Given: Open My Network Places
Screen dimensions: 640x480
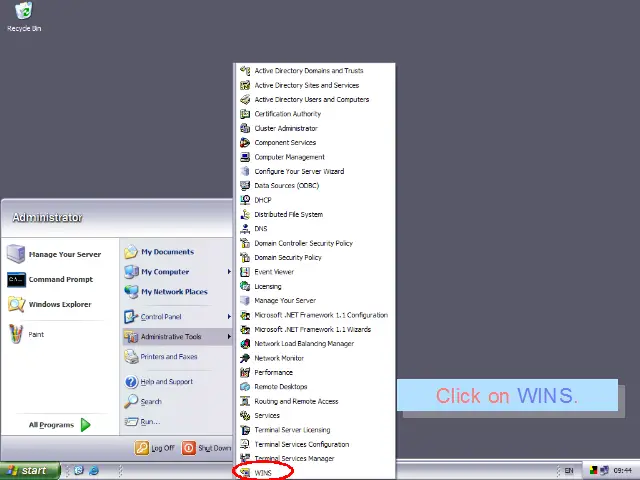Looking at the screenshot, I should click(177, 291).
